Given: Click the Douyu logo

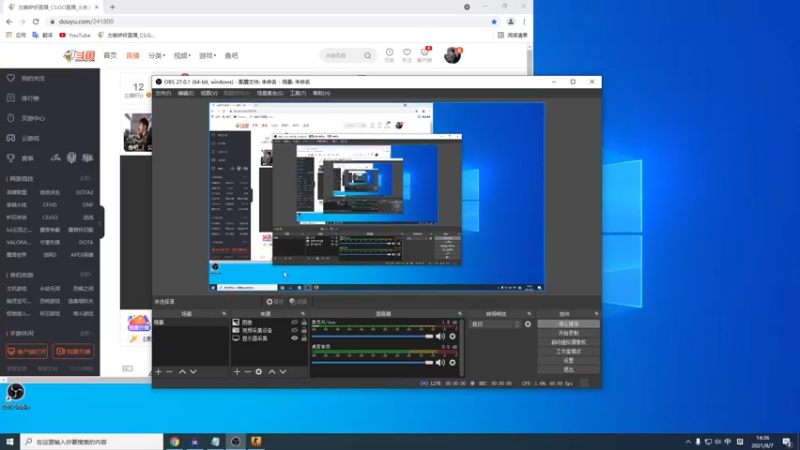Looking at the screenshot, I should [x=80, y=56].
